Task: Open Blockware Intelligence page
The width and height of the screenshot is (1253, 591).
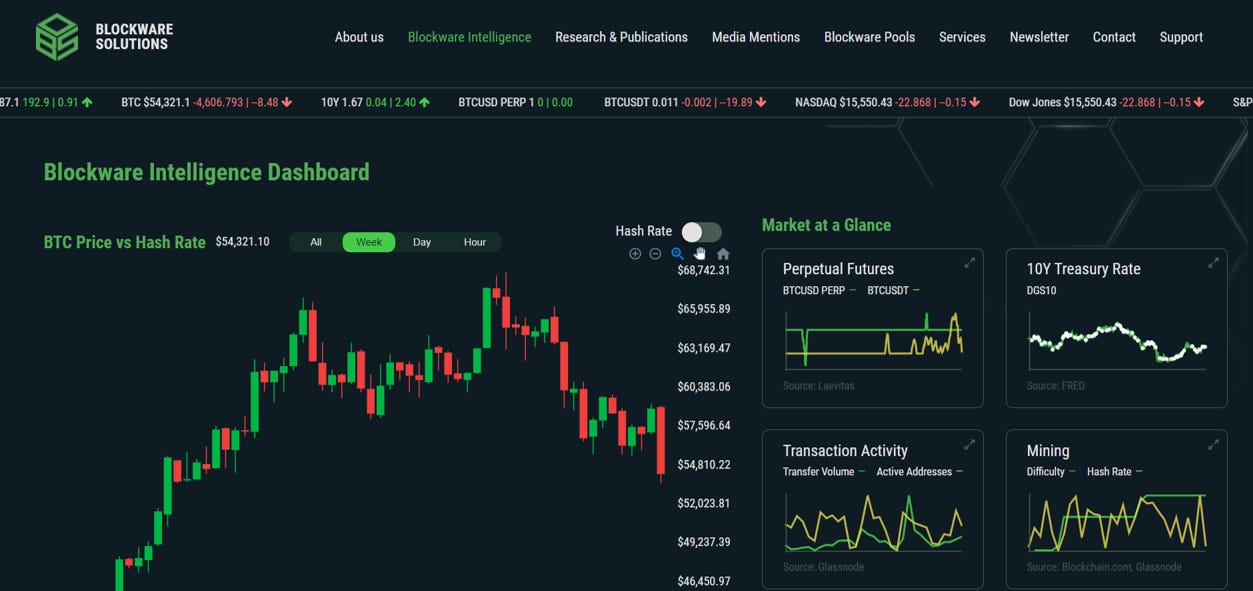Action: pyautogui.click(x=469, y=37)
